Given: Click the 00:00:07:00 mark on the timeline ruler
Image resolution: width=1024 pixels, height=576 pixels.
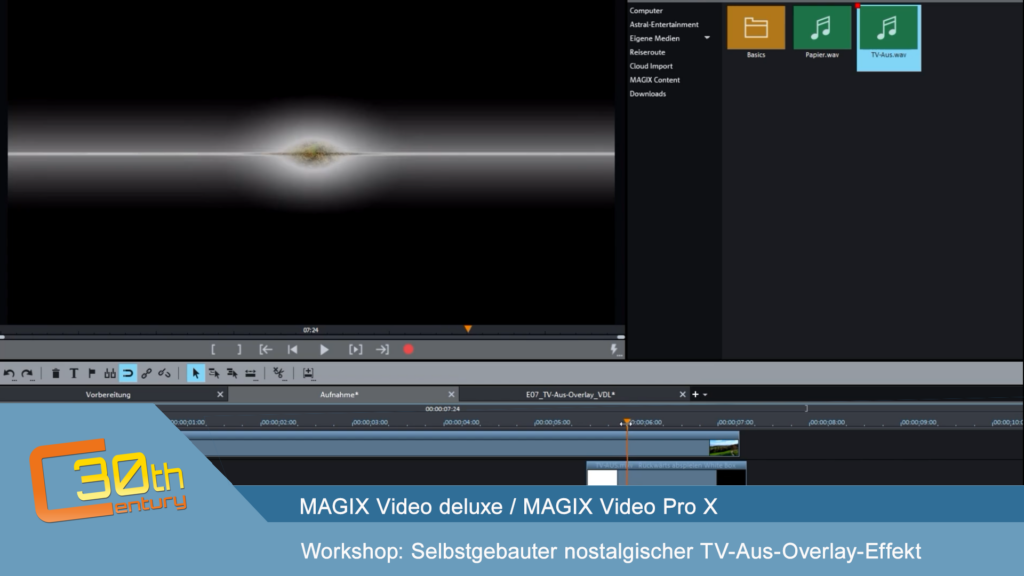Looking at the screenshot, I should pyautogui.click(x=735, y=423).
